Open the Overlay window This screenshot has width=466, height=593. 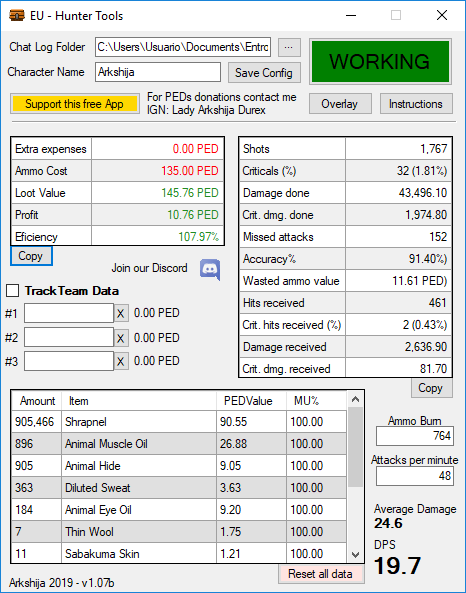340,104
